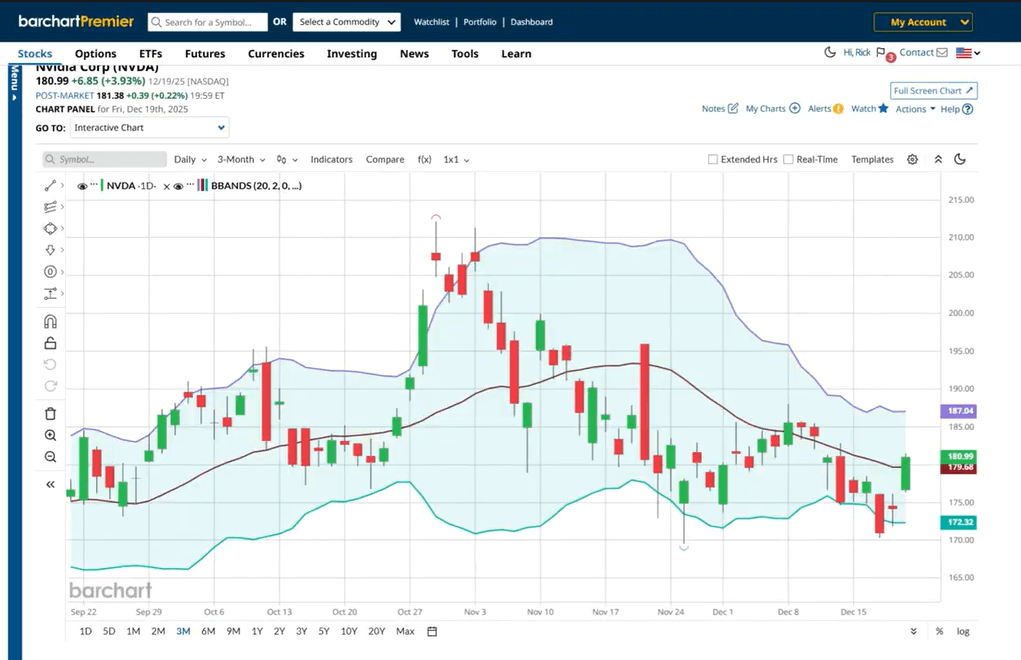Switch to the Options section
Viewport: 1021px width, 660px height.
click(95, 53)
